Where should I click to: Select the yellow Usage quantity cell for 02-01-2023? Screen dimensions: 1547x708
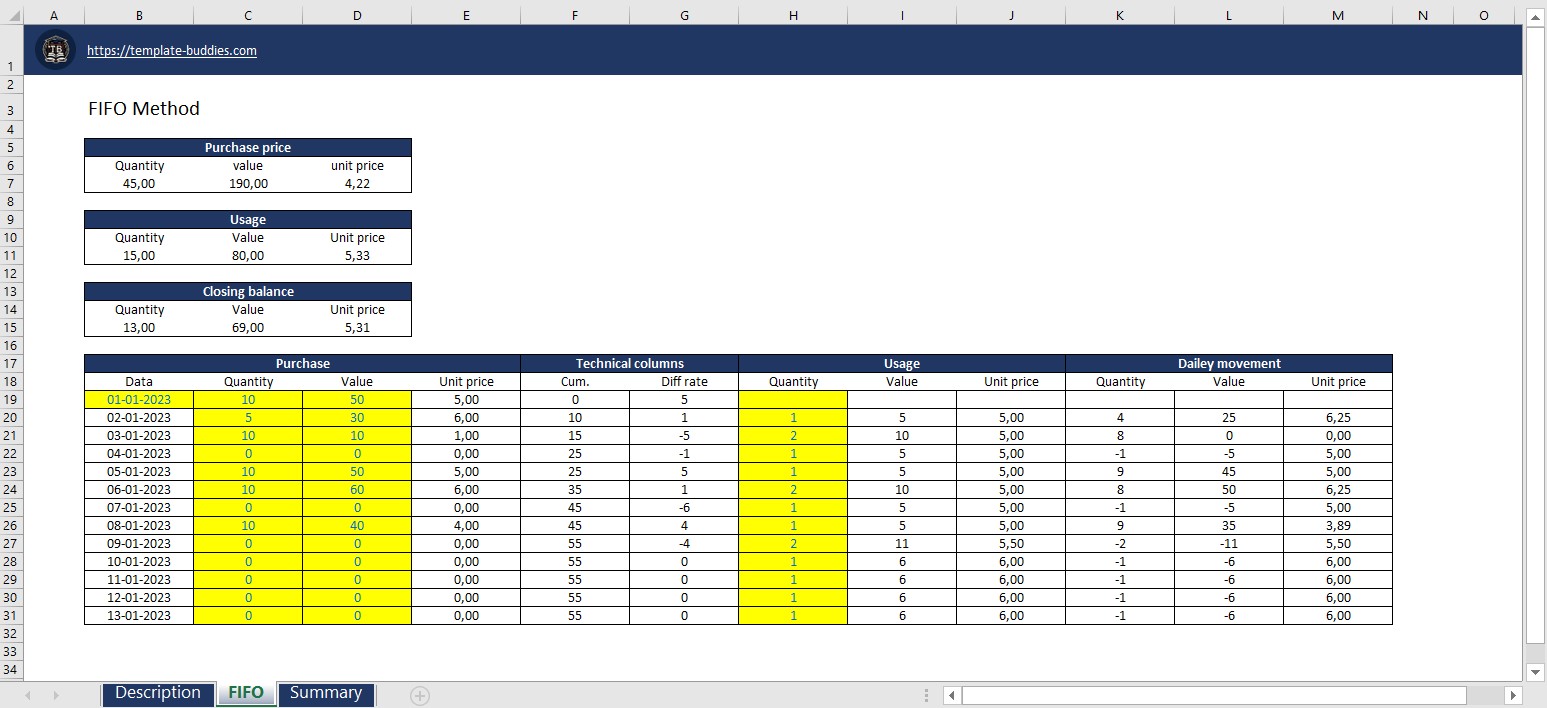(793, 417)
